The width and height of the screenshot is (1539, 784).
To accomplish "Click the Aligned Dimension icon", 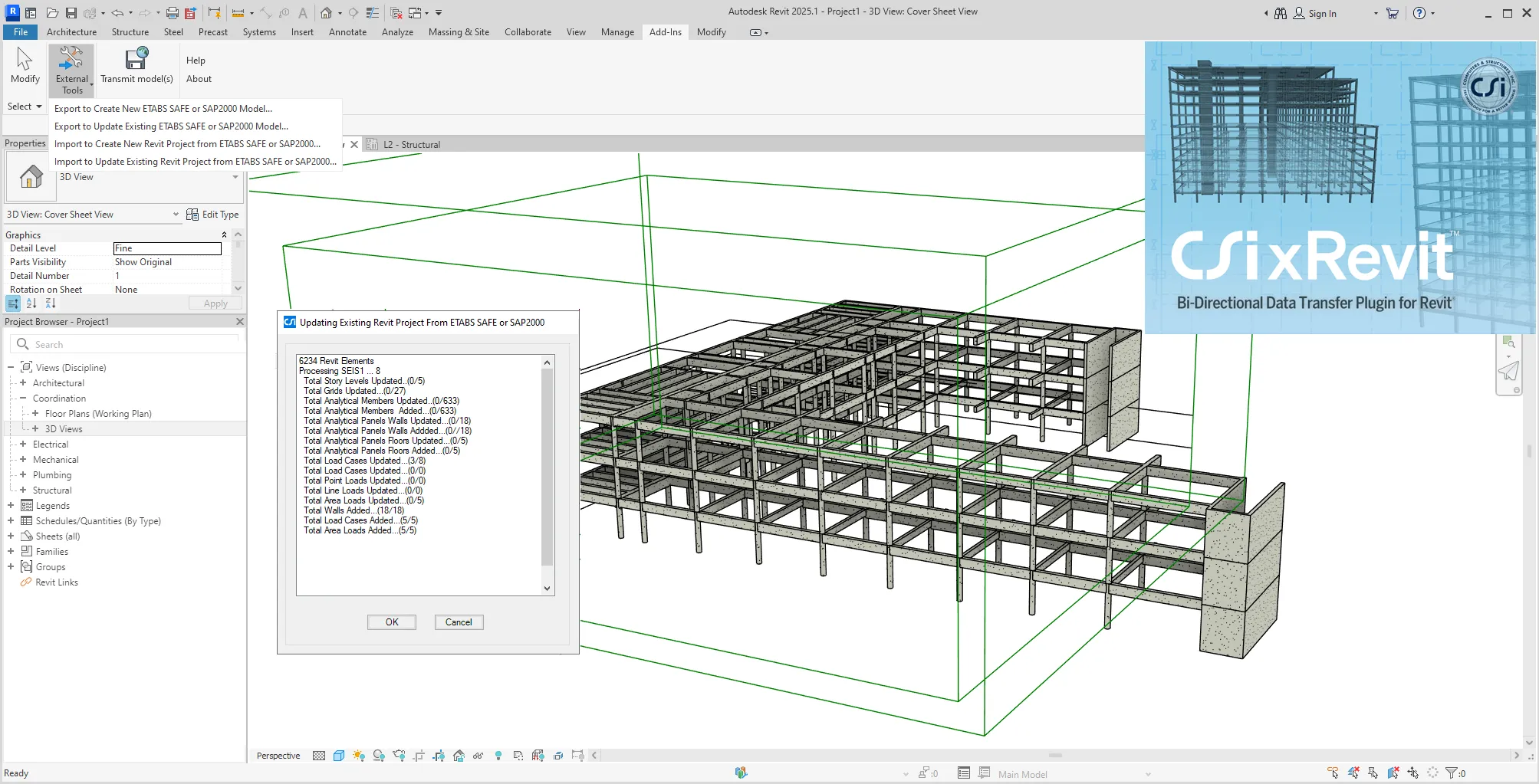I will click(x=266, y=13).
